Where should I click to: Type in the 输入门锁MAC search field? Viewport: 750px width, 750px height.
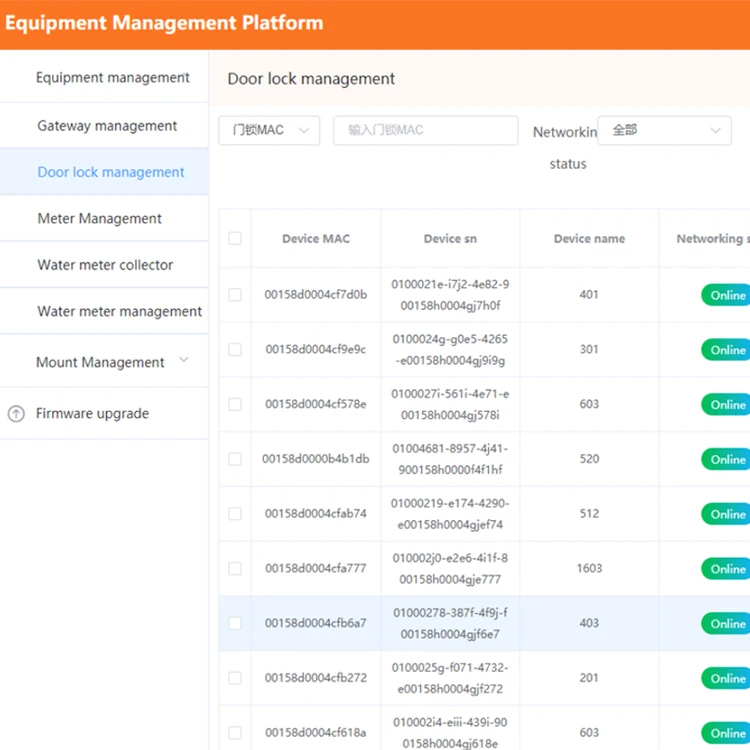pyautogui.click(x=425, y=131)
